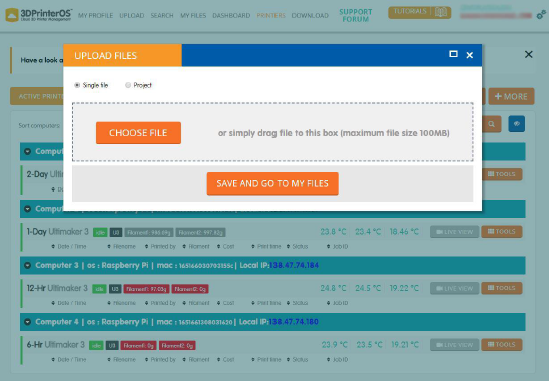
Task: Click Filament2 badge of 1-Day Ultimaker 3
Action: [200, 233]
